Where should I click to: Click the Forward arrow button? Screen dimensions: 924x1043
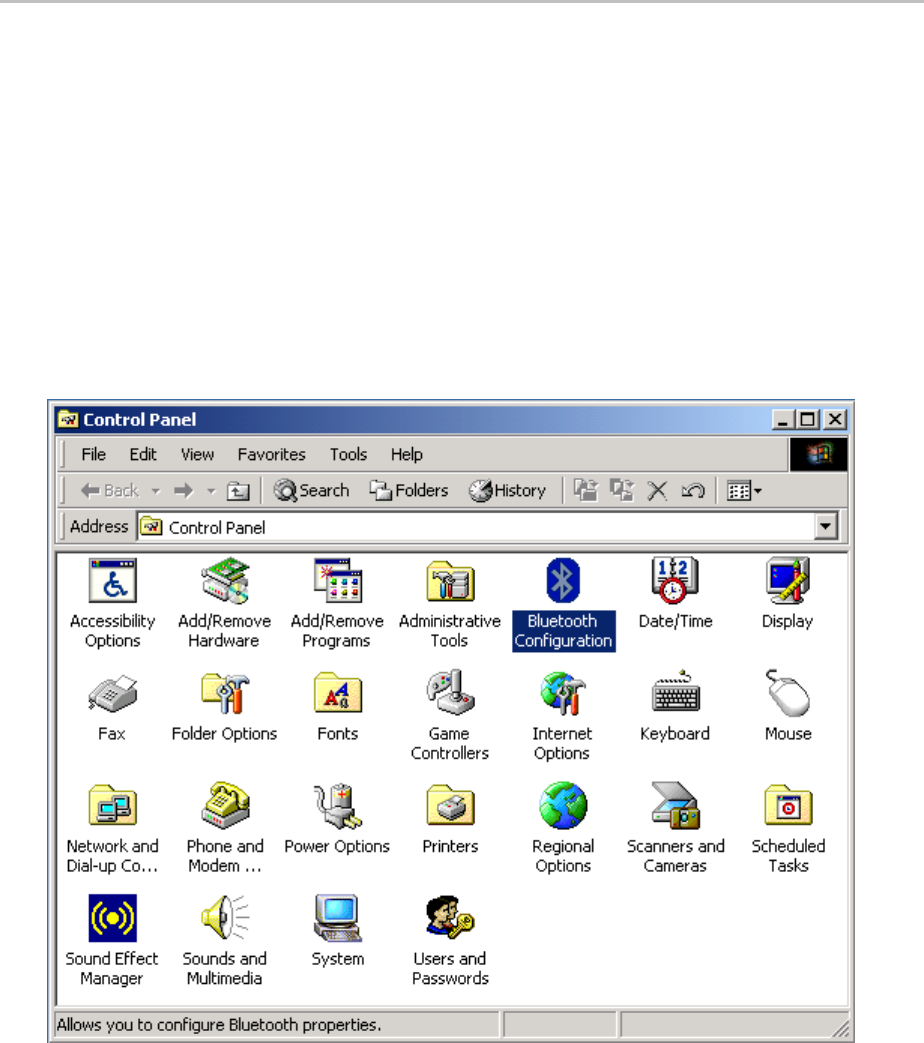(x=184, y=491)
